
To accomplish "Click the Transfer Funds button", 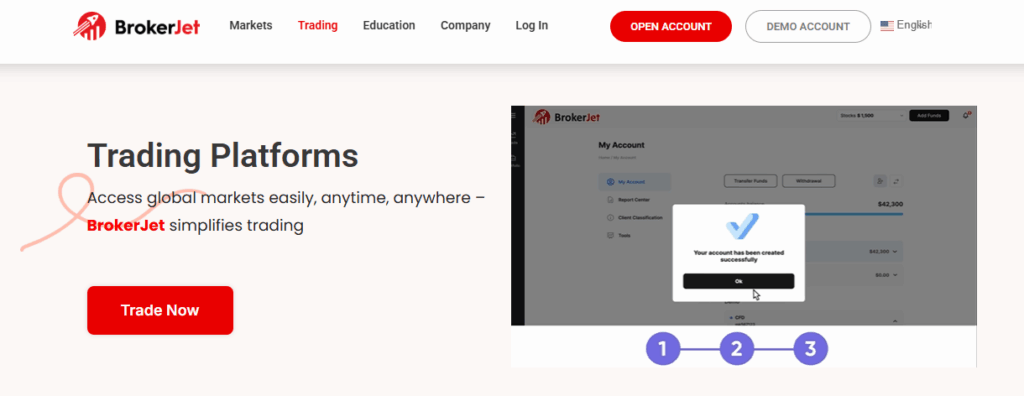I will click(x=751, y=181).
